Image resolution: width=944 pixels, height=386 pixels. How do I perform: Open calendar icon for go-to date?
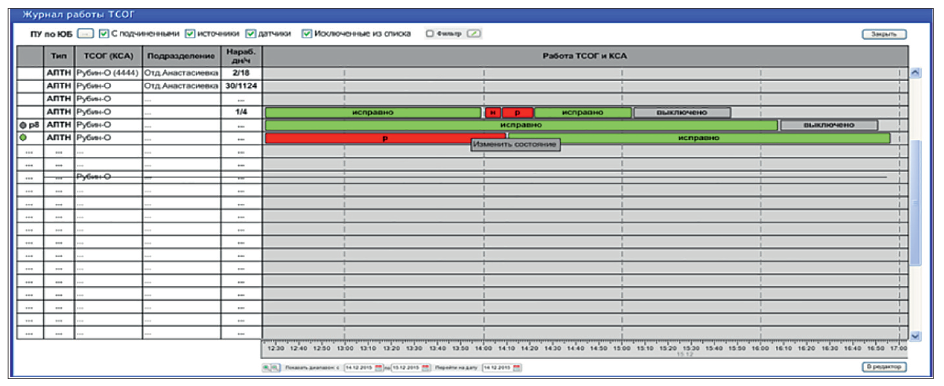pos(516,367)
